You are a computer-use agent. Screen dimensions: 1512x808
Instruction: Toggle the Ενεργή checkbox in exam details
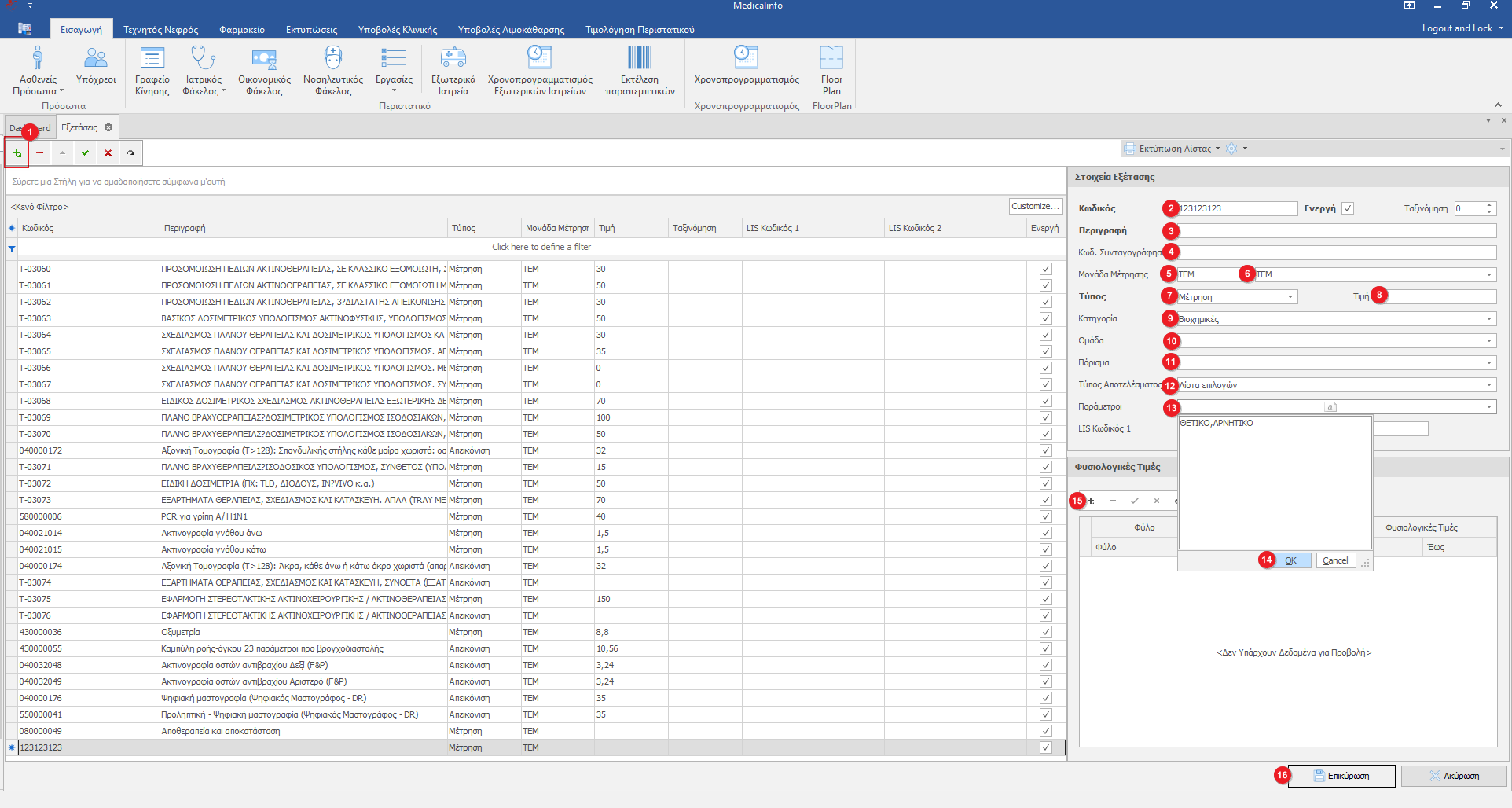(x=1348, y=208)
